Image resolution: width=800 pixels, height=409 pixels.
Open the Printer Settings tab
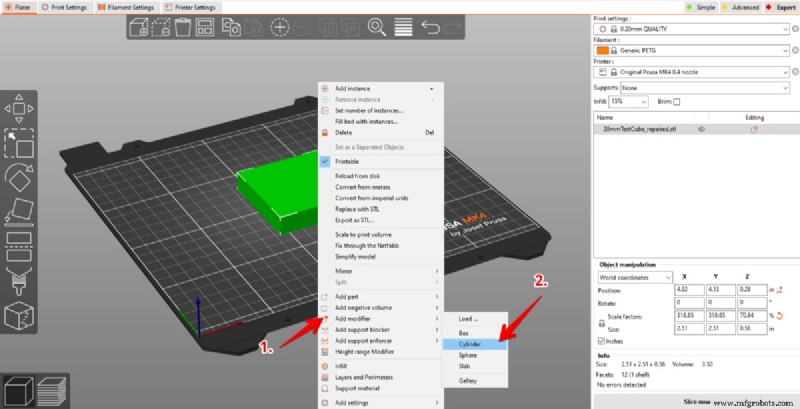[190, 7]
